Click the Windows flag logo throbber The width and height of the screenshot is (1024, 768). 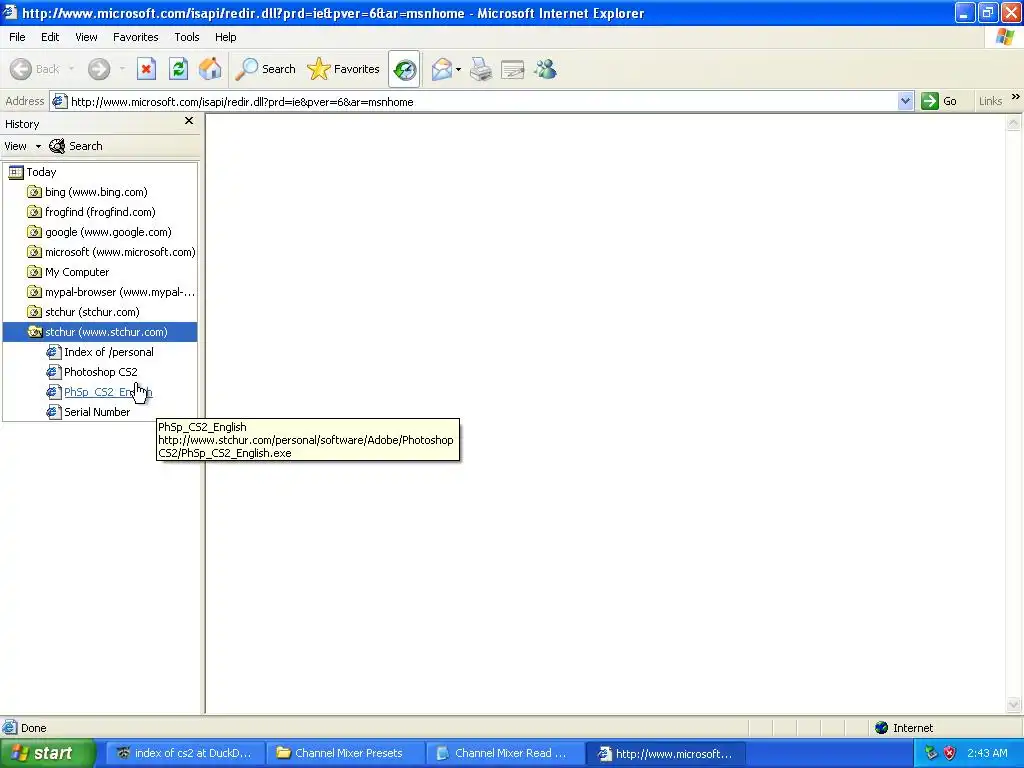[x=1004, y=37]
